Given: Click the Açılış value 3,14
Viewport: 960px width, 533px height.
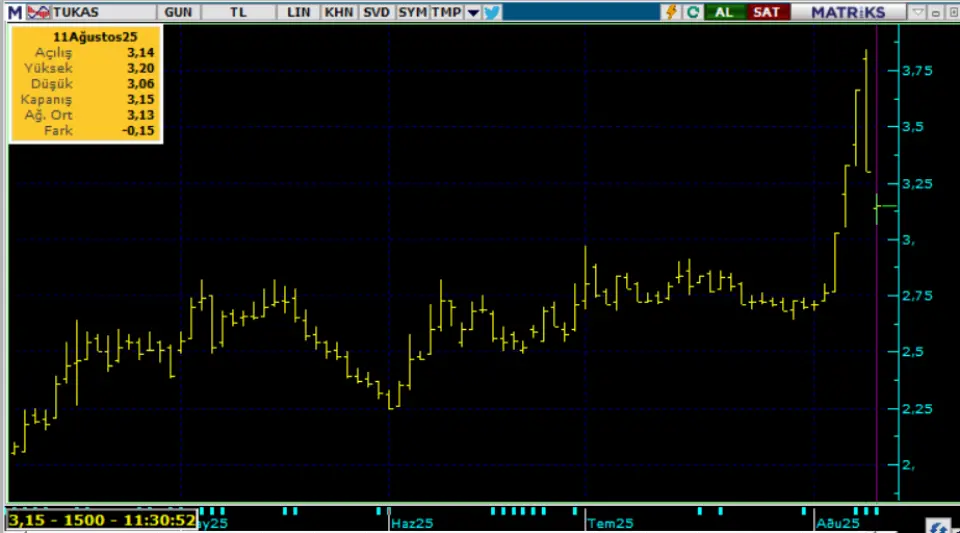Looking at the screenshot, I should pos(141,53).
